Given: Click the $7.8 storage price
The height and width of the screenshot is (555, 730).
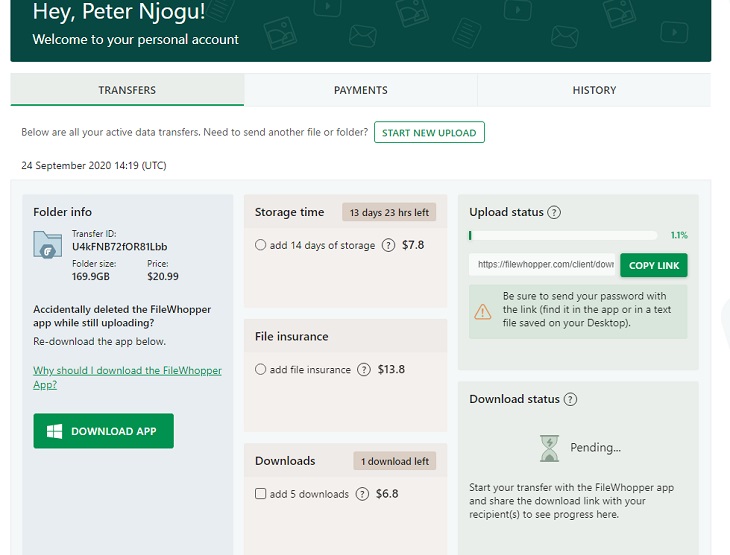Looking at the screenshot, I should coord(413,245).
